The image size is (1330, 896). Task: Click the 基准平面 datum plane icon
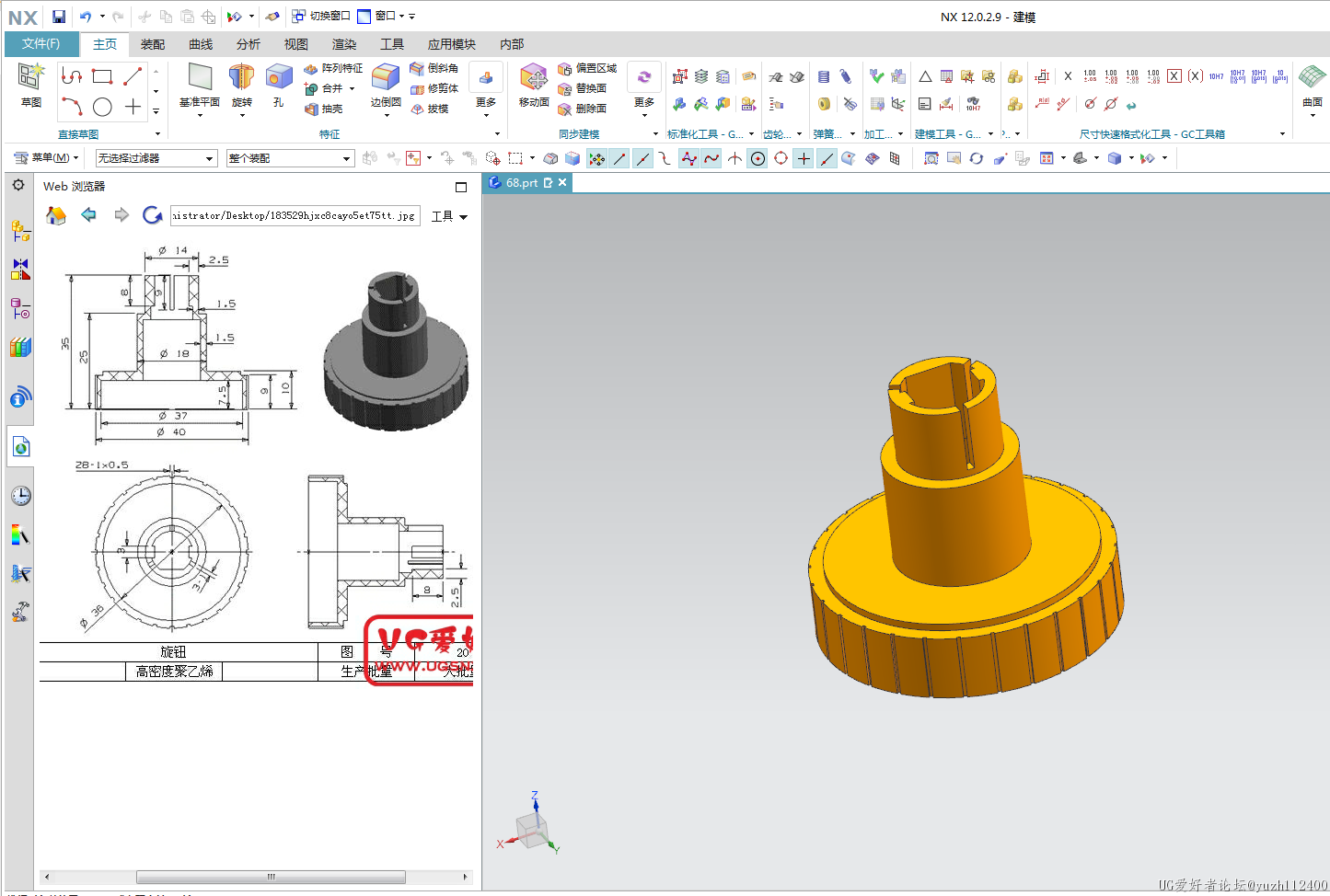[200, 76]
